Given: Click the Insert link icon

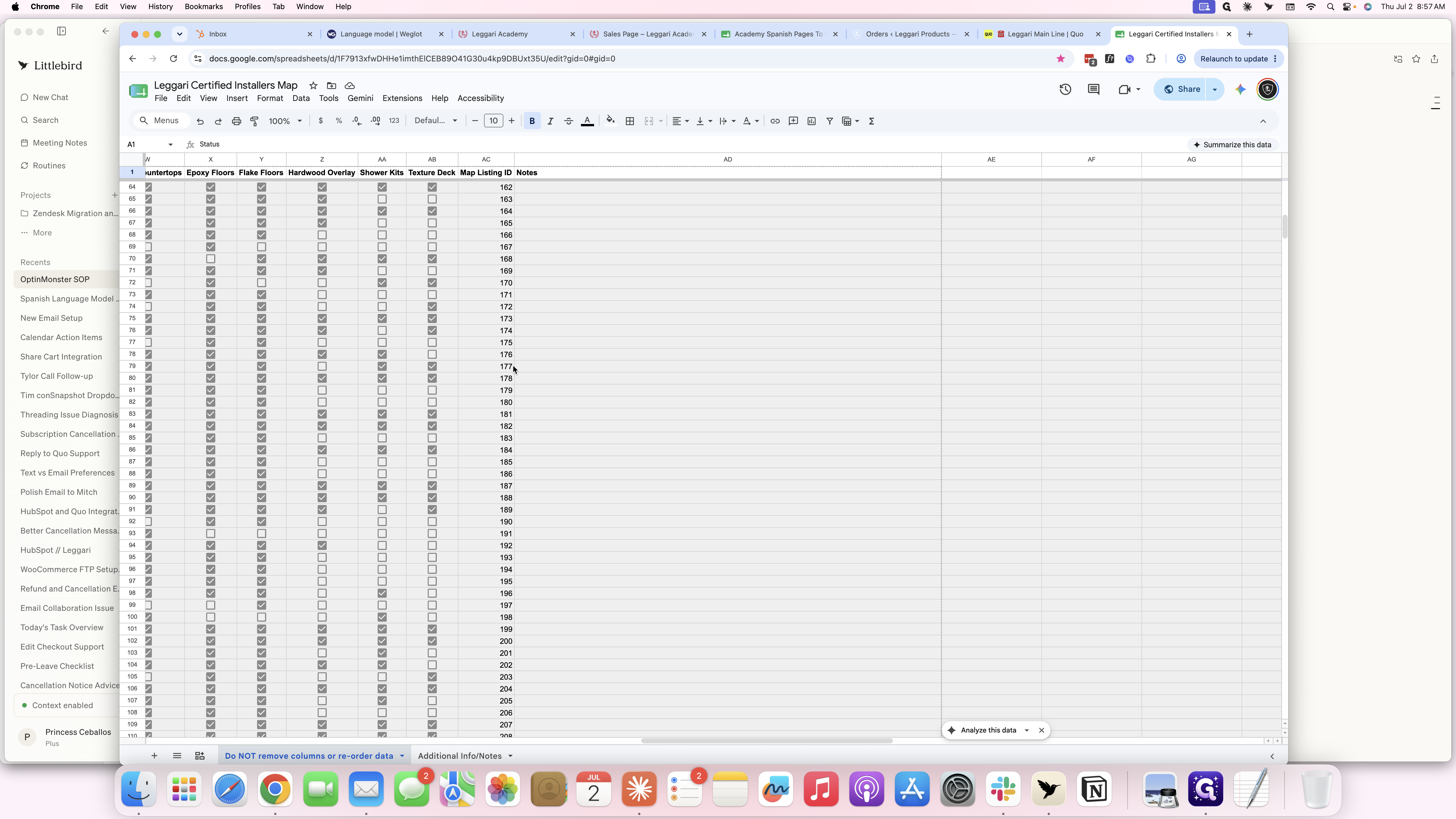Looking at the screenshot, I should pyautogui.click(x=775, y=121).
